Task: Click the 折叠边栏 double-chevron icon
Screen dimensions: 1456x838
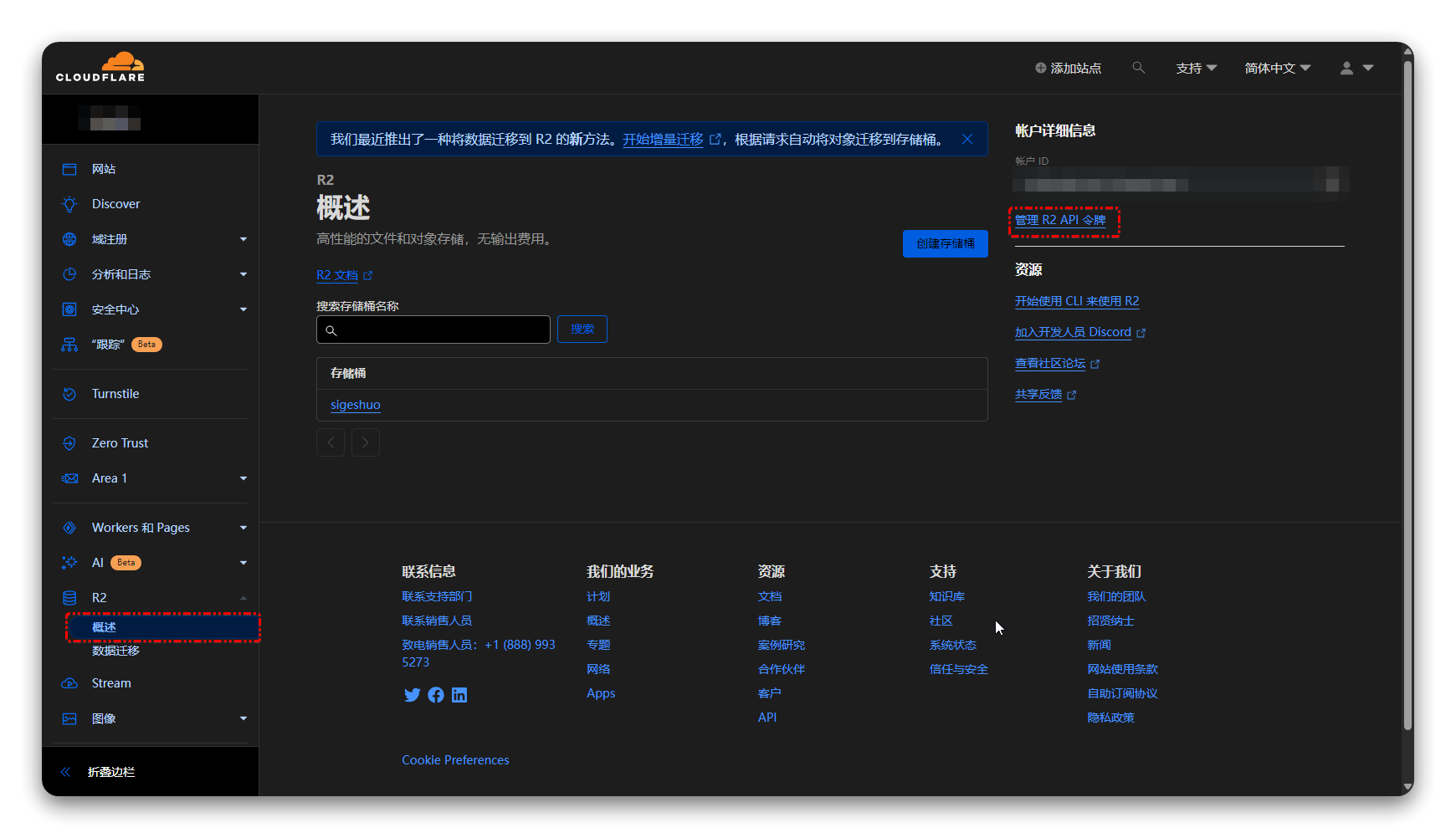Action: click(65, 772)
